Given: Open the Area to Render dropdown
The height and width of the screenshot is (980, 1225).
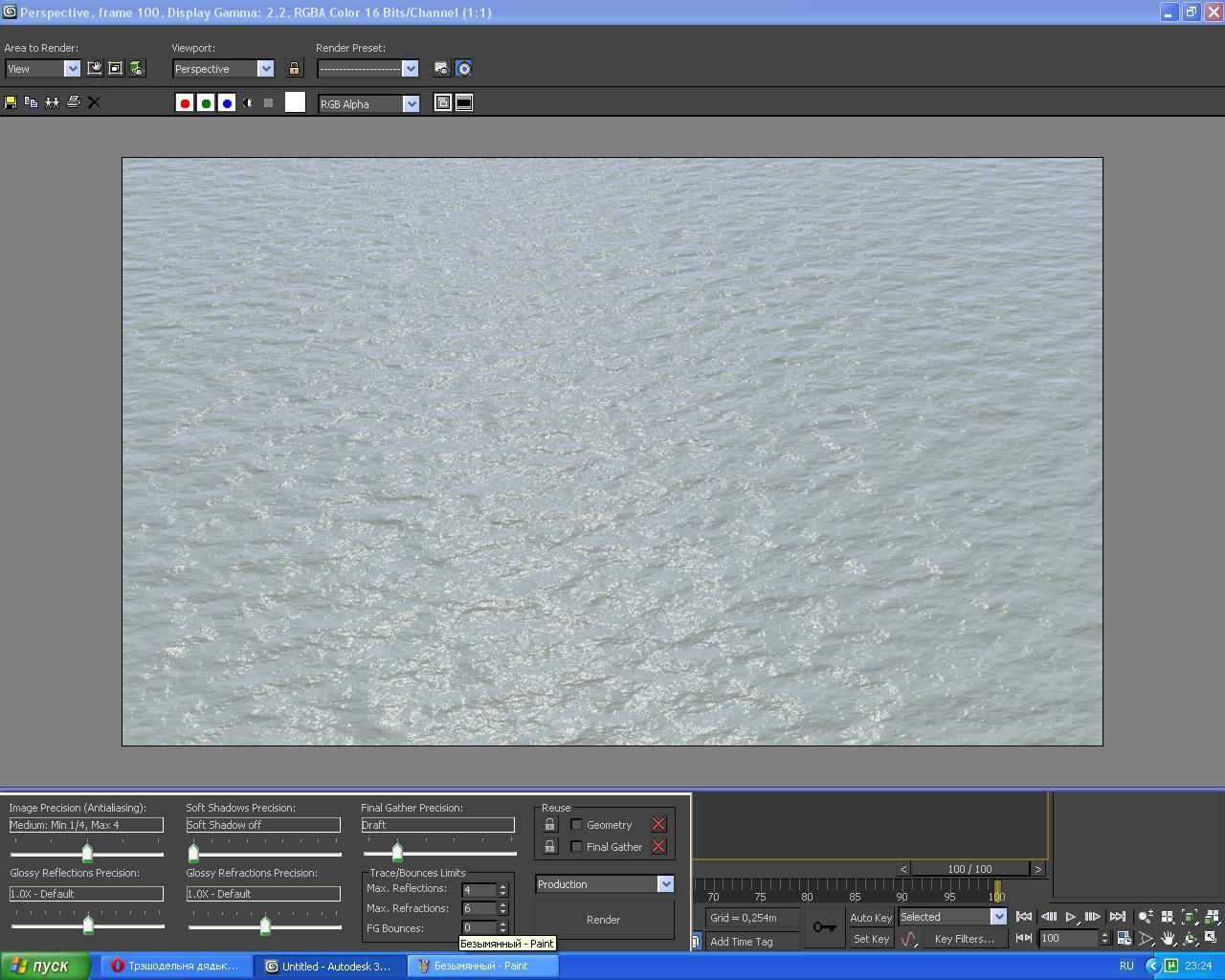Looking at the screenshot, I should [x=72, y=69].
